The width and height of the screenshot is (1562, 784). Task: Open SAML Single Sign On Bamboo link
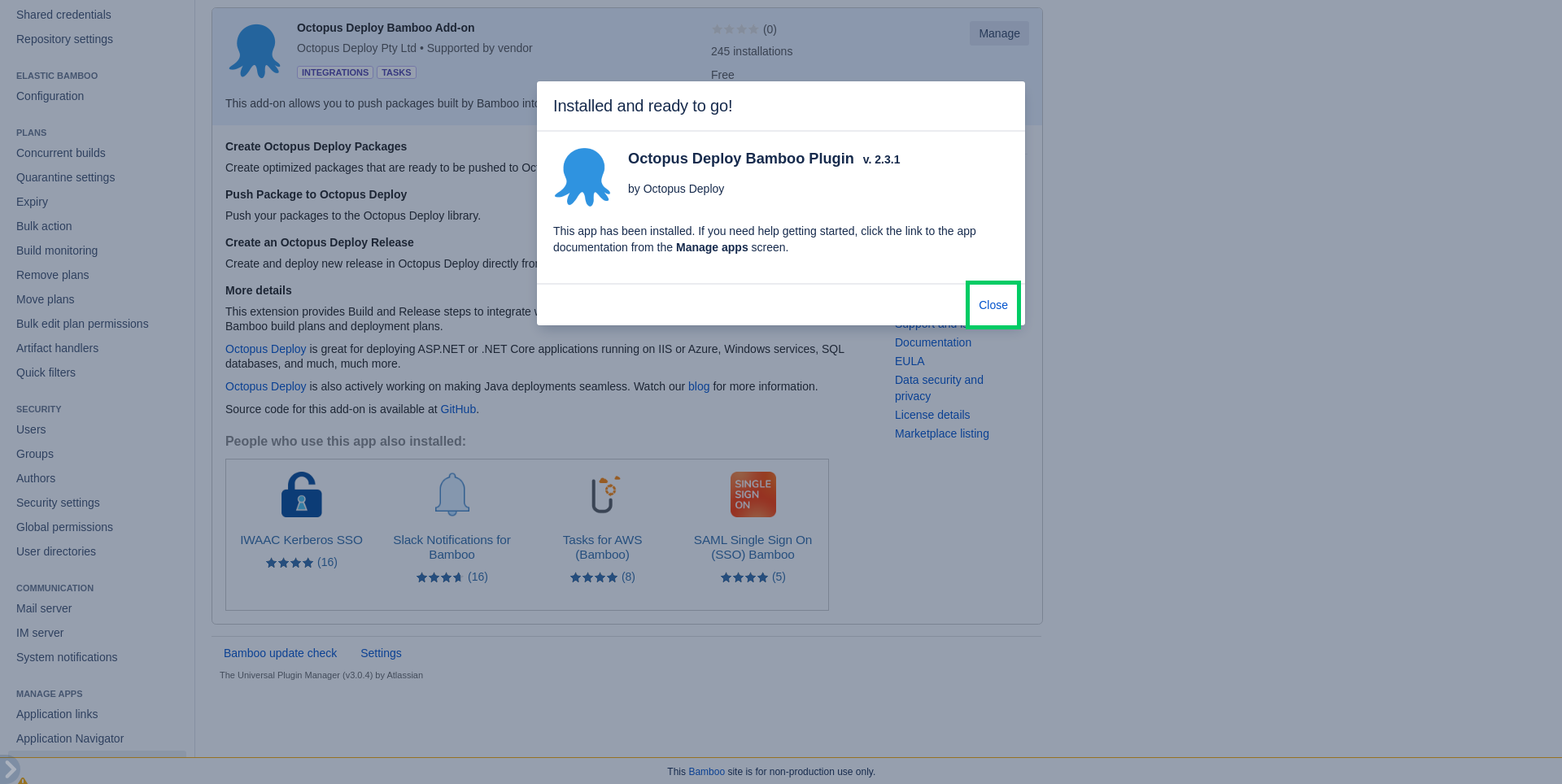coord(753,547)
